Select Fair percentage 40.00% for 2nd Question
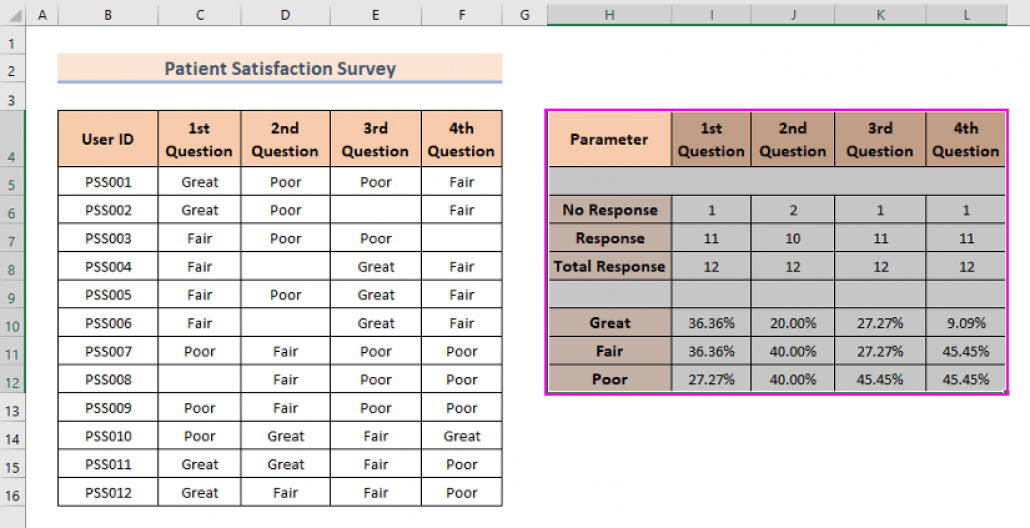This screenshot has height=528, width=1030. pos(793,351)
